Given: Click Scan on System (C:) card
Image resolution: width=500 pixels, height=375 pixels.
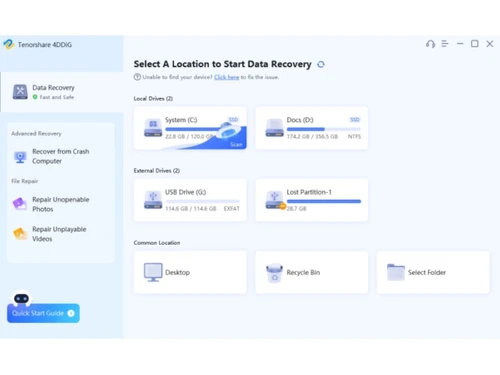Looking at the screenshot, I should coord(236,144).
